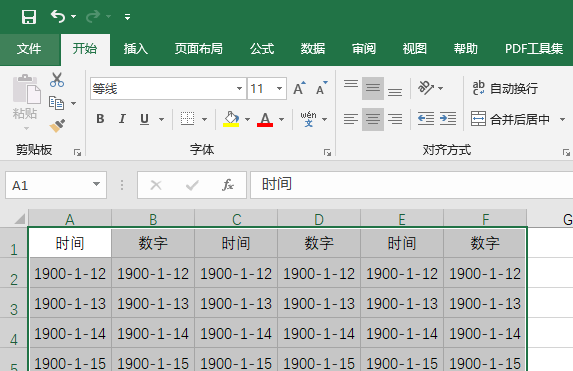Click the 合并后居中 merge button
Image resolution: width=573 pixels, height=371 pixels.
[x=511, y=119]
